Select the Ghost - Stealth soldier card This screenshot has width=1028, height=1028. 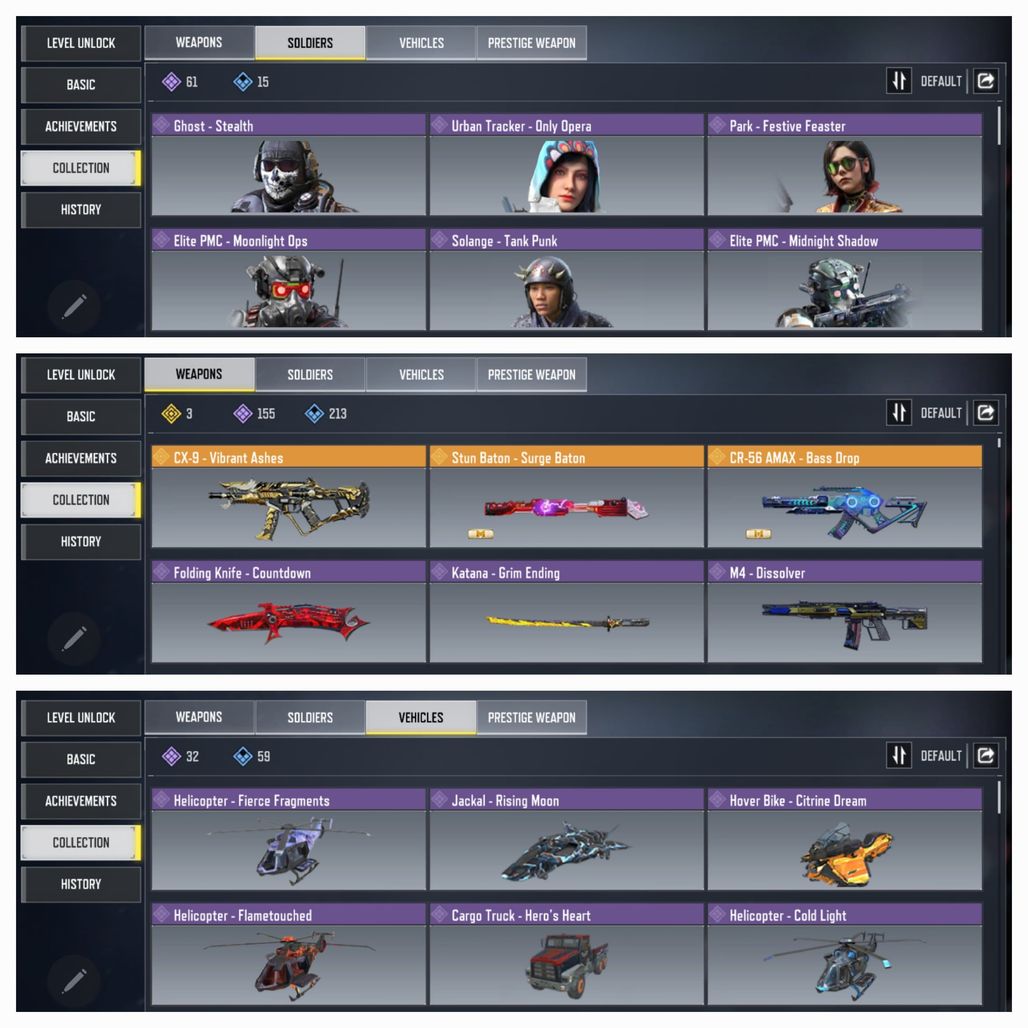coord(289,165)
